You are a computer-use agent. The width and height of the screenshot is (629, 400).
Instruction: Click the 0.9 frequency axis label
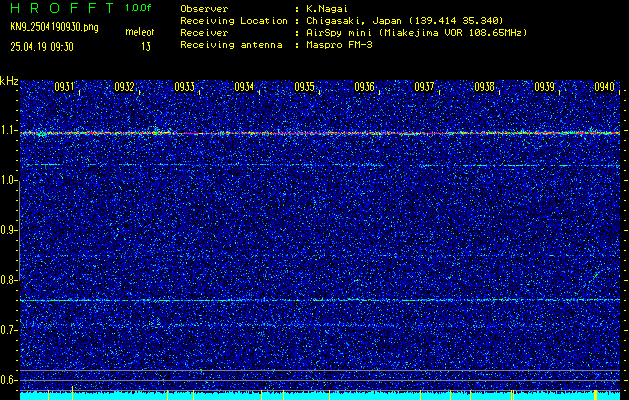point(8,230)
